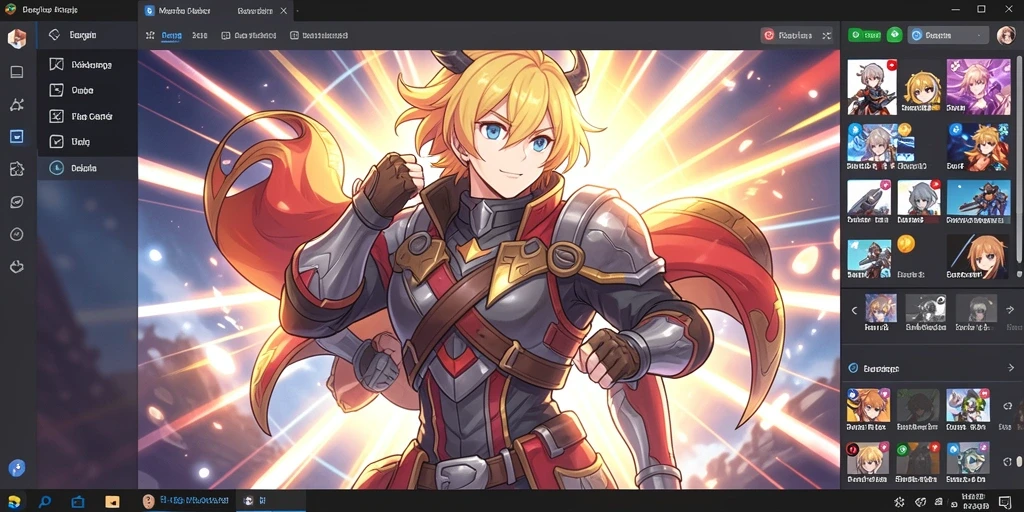Select the purple-haired character thumbnail
This screenshot has width=1024, height=512.
pyautogui.click(x=978, y=87)
